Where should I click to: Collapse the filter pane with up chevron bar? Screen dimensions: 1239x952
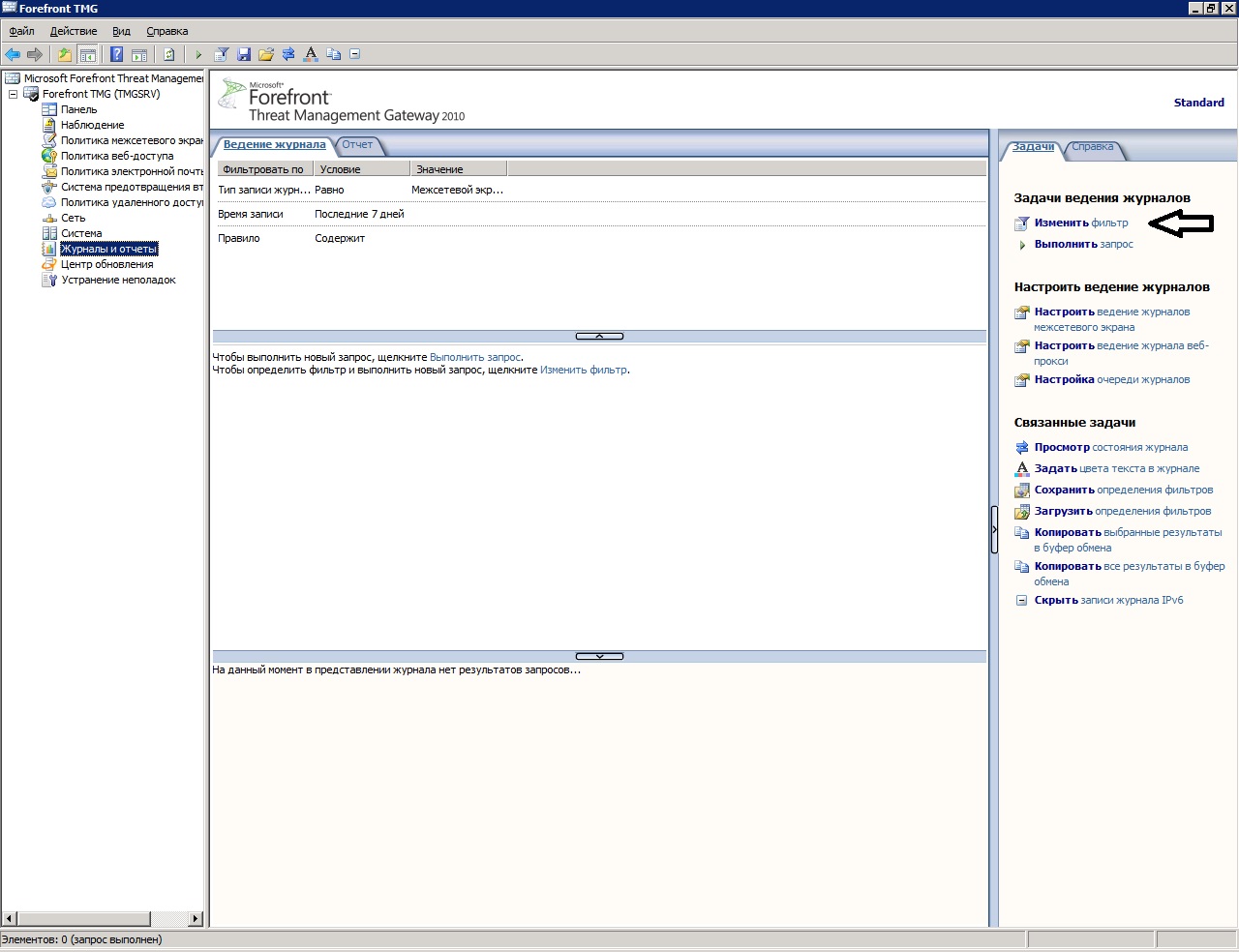[599, 336]
